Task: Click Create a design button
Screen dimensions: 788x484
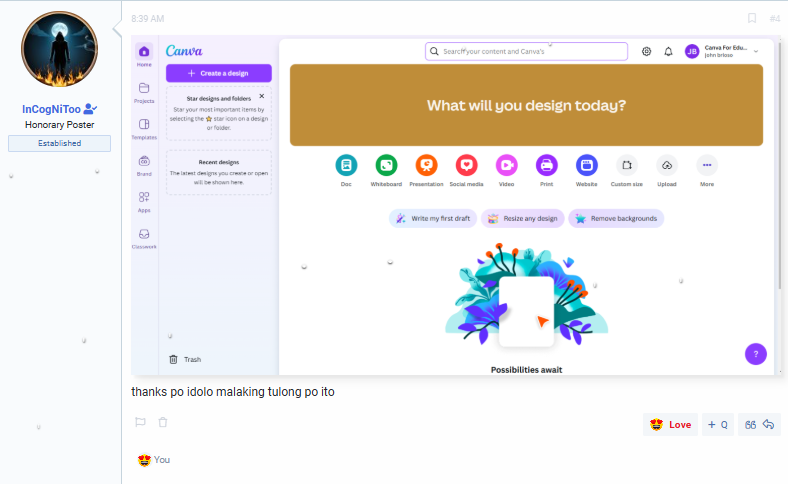Action: tap(219, 73)
